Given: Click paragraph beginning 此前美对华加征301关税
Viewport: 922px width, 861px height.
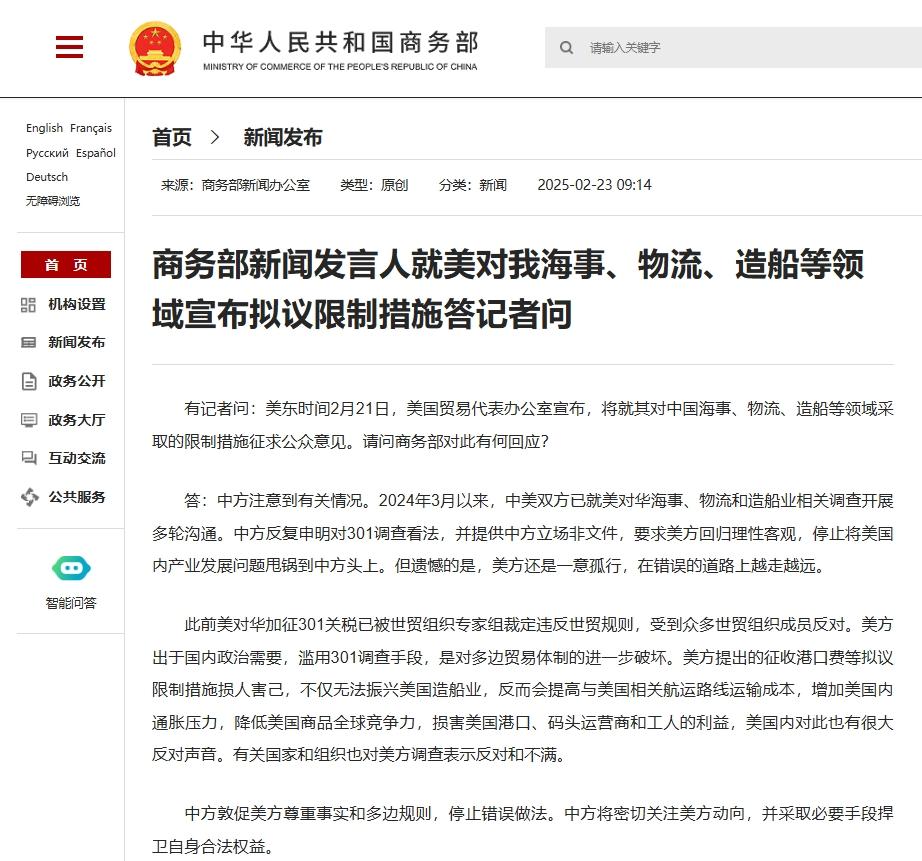Looking at the screenshot, I should click(x=523, y=689).
